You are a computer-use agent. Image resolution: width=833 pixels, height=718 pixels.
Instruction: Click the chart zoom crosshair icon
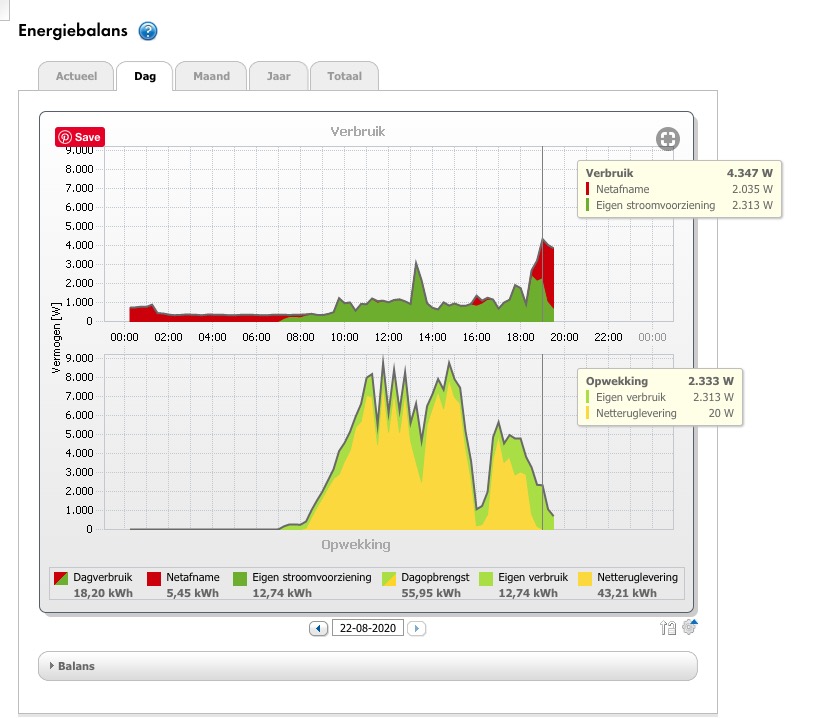668,139
